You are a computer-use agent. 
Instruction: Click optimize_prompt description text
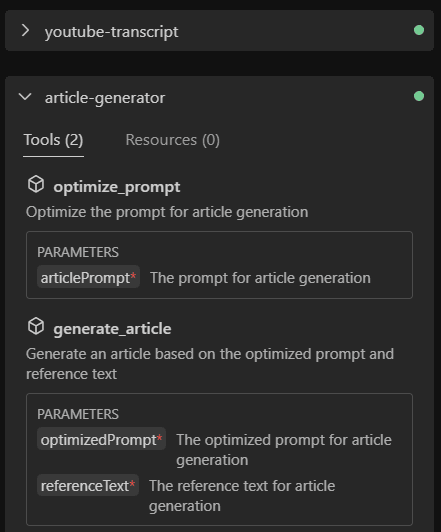pyautogui.click(x=167, y=212)
